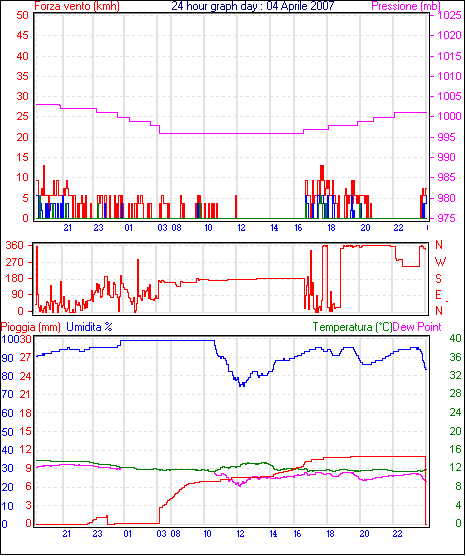Click hour 22 marker on bottom chart axis
This screenshot has height=556, width=466.
[x=398, y=534]
